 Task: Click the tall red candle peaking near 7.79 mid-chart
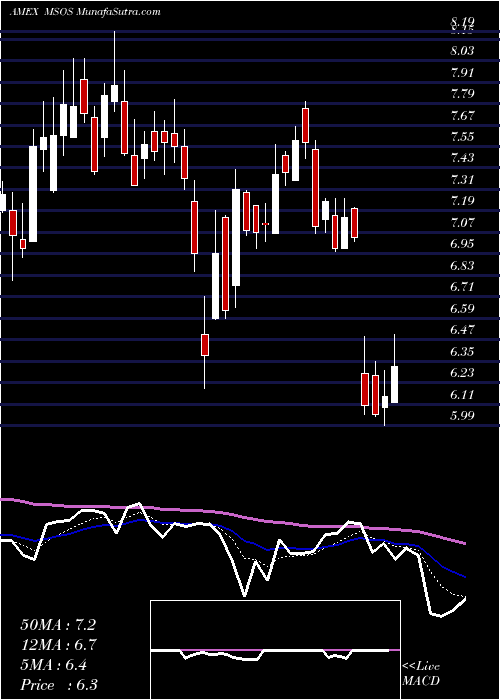point(306,125)
